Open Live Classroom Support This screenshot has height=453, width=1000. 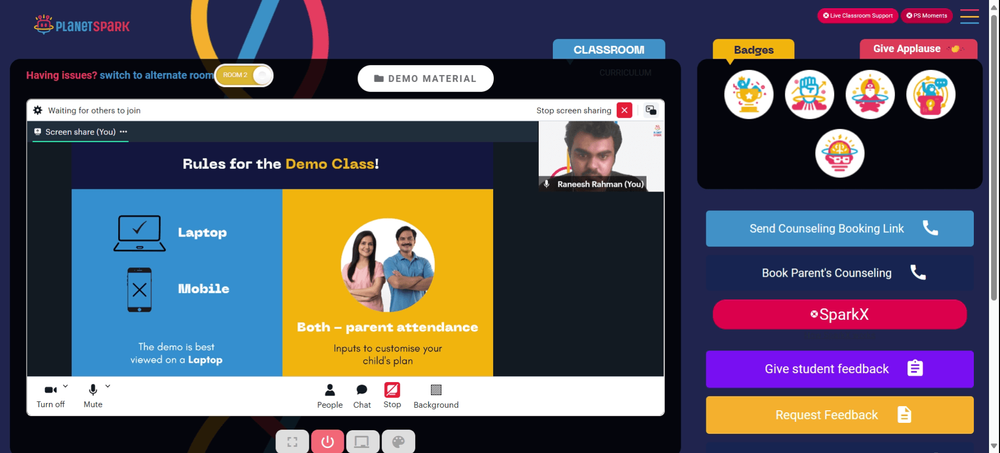point(857,15)
